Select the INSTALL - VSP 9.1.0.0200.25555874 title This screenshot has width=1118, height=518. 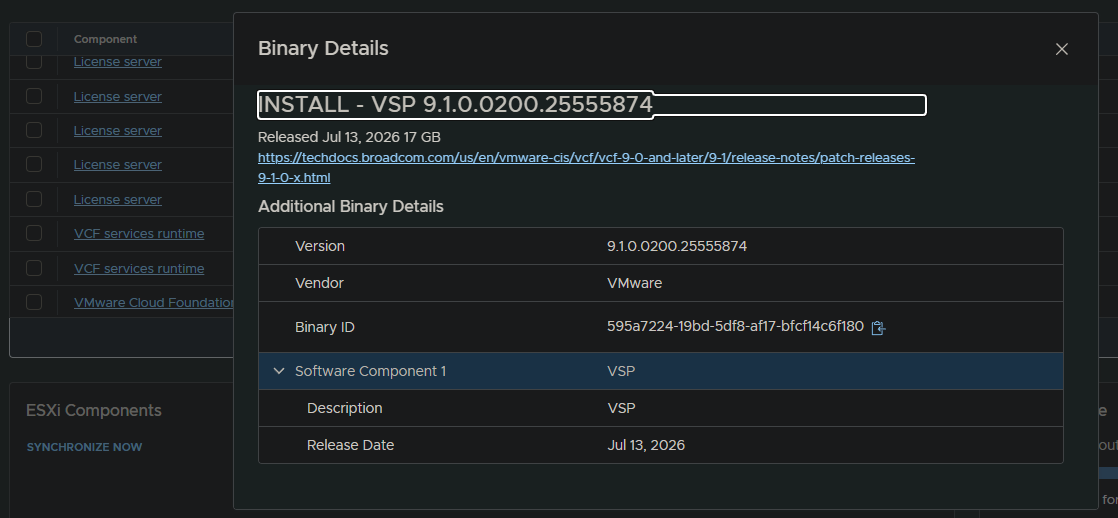click(455, 104)
